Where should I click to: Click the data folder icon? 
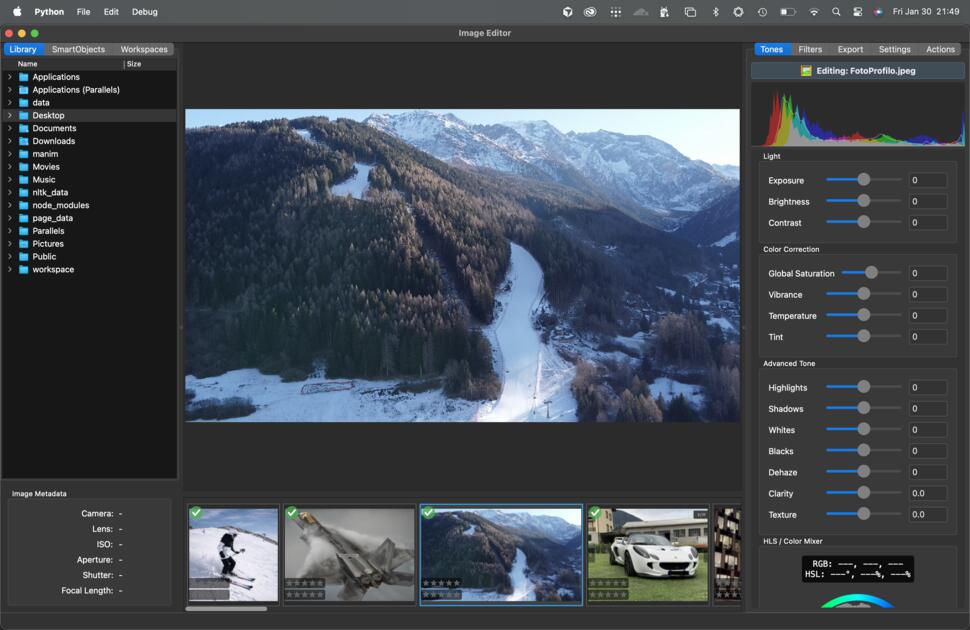[24, 103]
